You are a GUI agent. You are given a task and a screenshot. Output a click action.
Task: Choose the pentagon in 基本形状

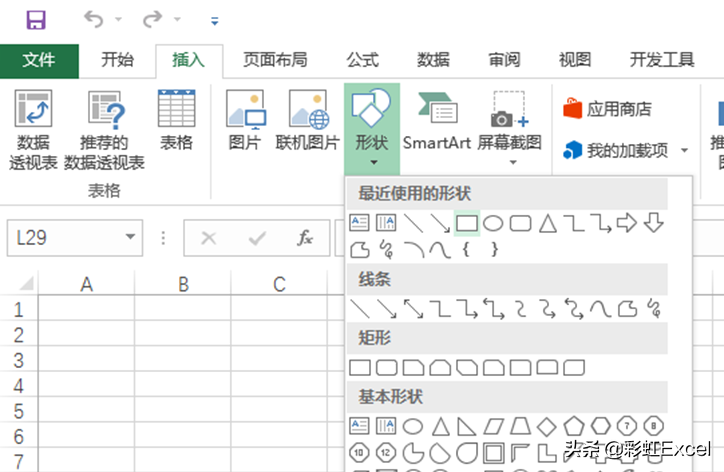click(574, 426)
